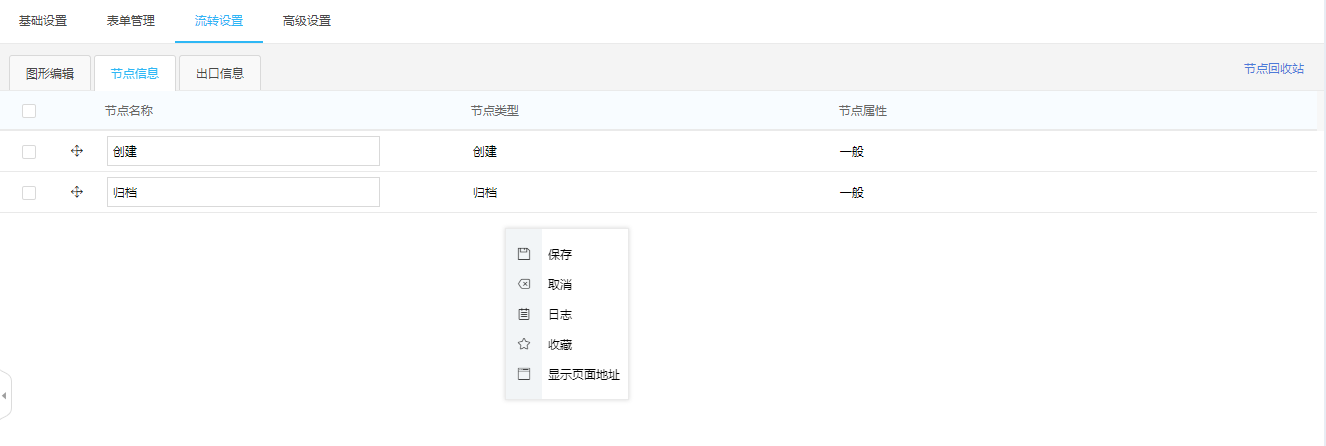Select 显示页面地址 from the context menu
Screen dimensions: 1326x446
[583, 375]
